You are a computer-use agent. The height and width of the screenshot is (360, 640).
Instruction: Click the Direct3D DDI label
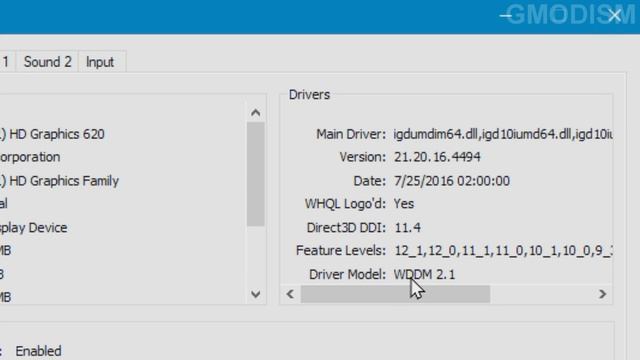pos(346,227)
